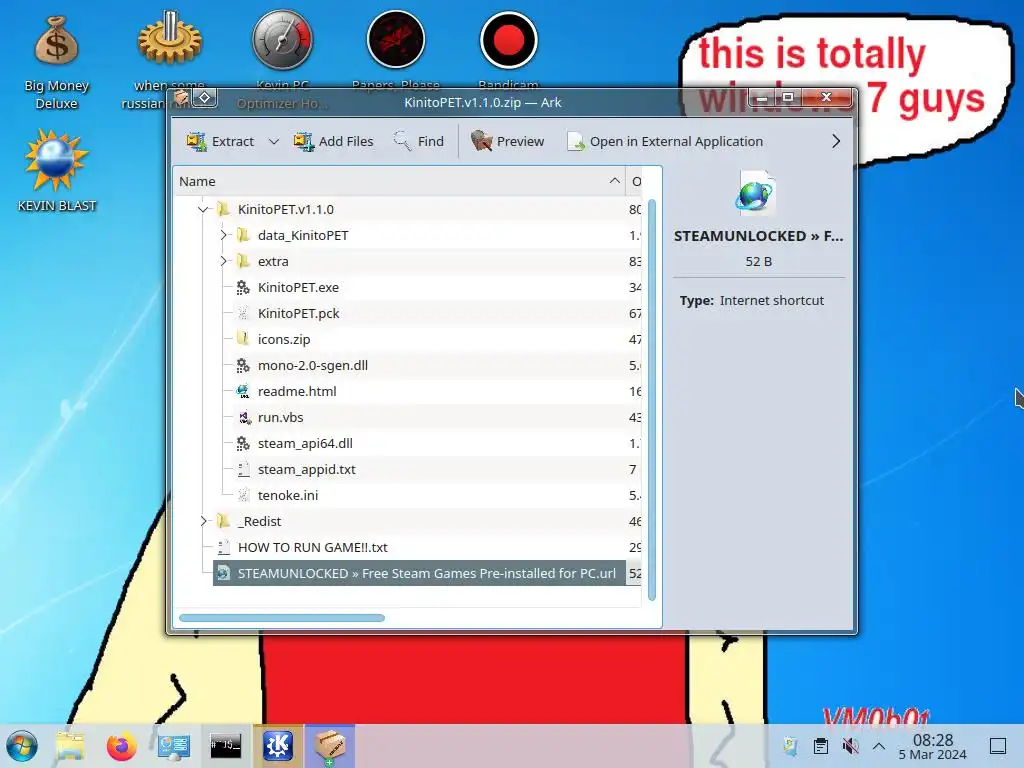Viewport: 1024px width, 768px height.
Task: Unmute audio via the volume tray icon
Action: pos(850,746)
